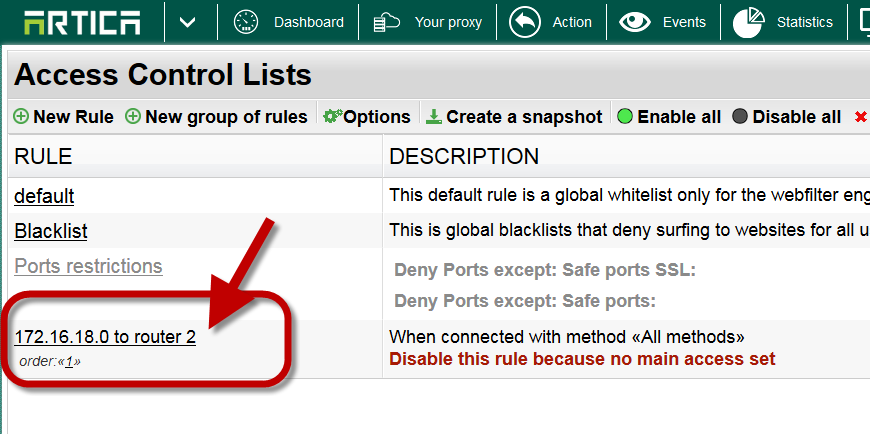The image size is (870, 434).
Task: Open the Statistics menu
Action: (805, 23)
